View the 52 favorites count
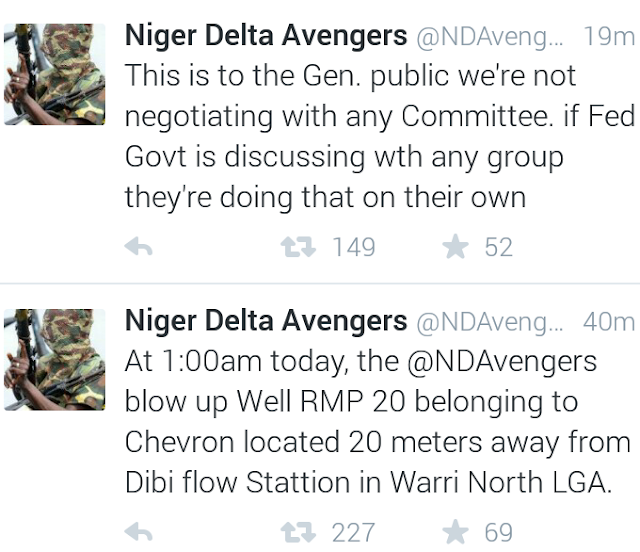Viewport: 640px width, 552px height. [x=498, y=247]
